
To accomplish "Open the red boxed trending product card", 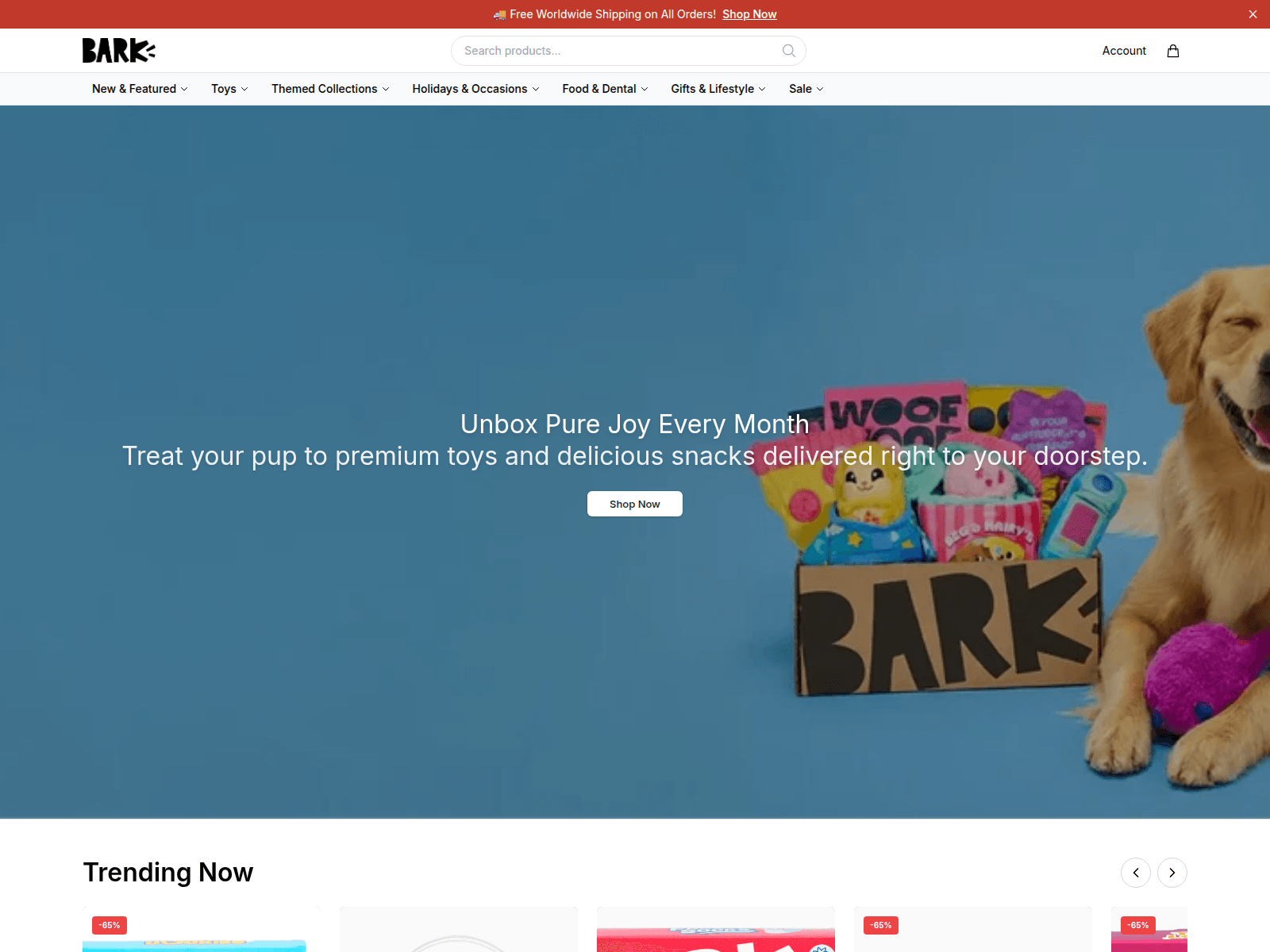I will (x=716, y=930).
